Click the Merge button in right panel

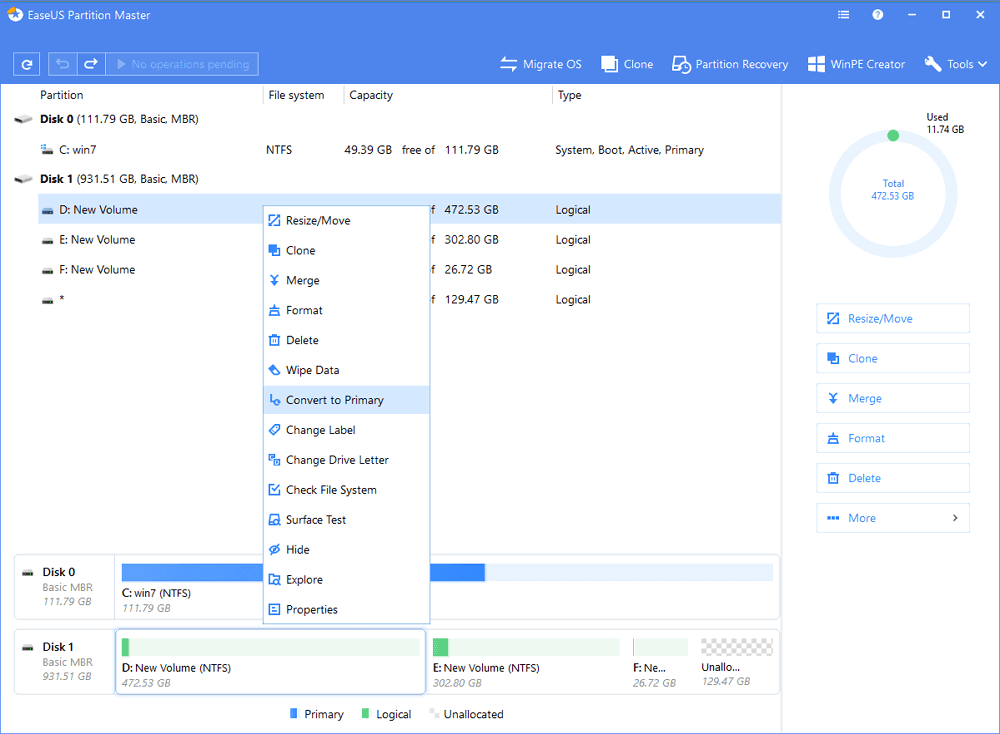point(893,399)
